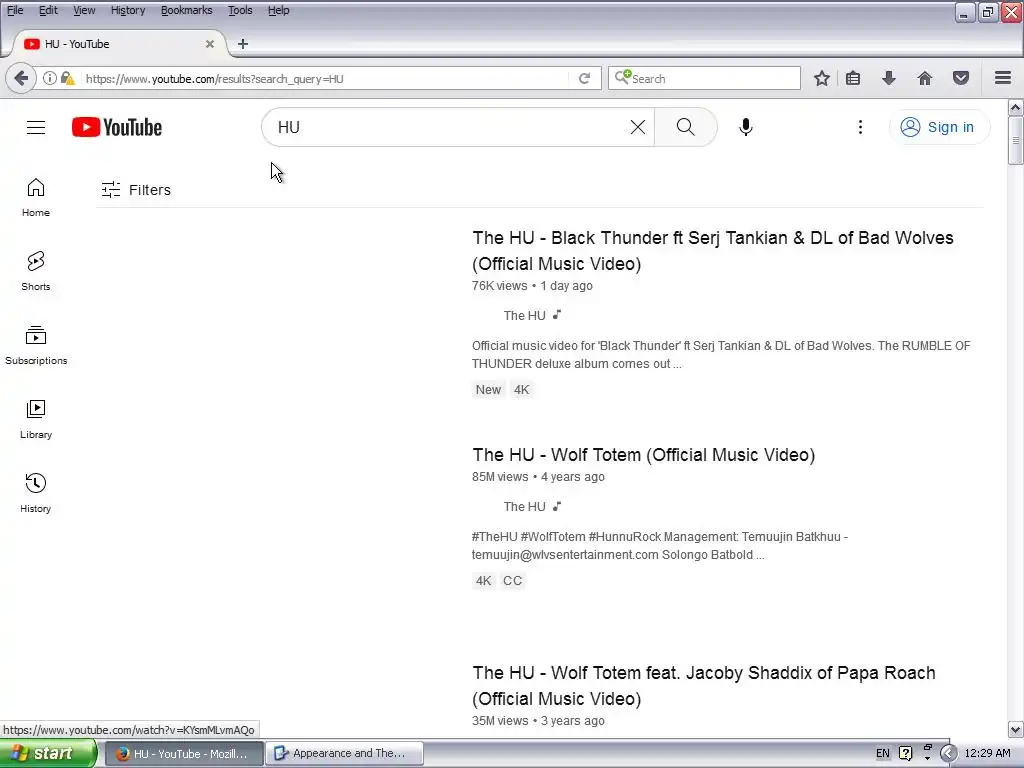
Task: Click '76K views • 1 day ago' text
Action: coord(532,286)
